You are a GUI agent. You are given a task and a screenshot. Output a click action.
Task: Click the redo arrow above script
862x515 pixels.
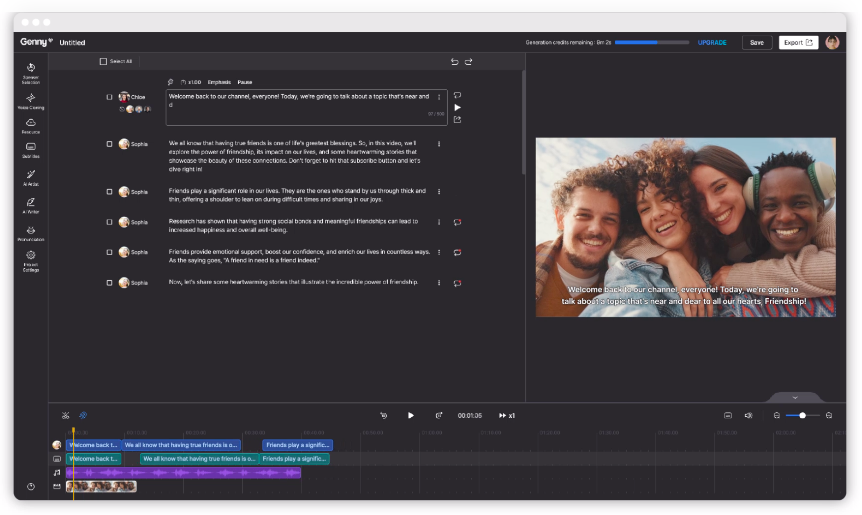(468, 62)
